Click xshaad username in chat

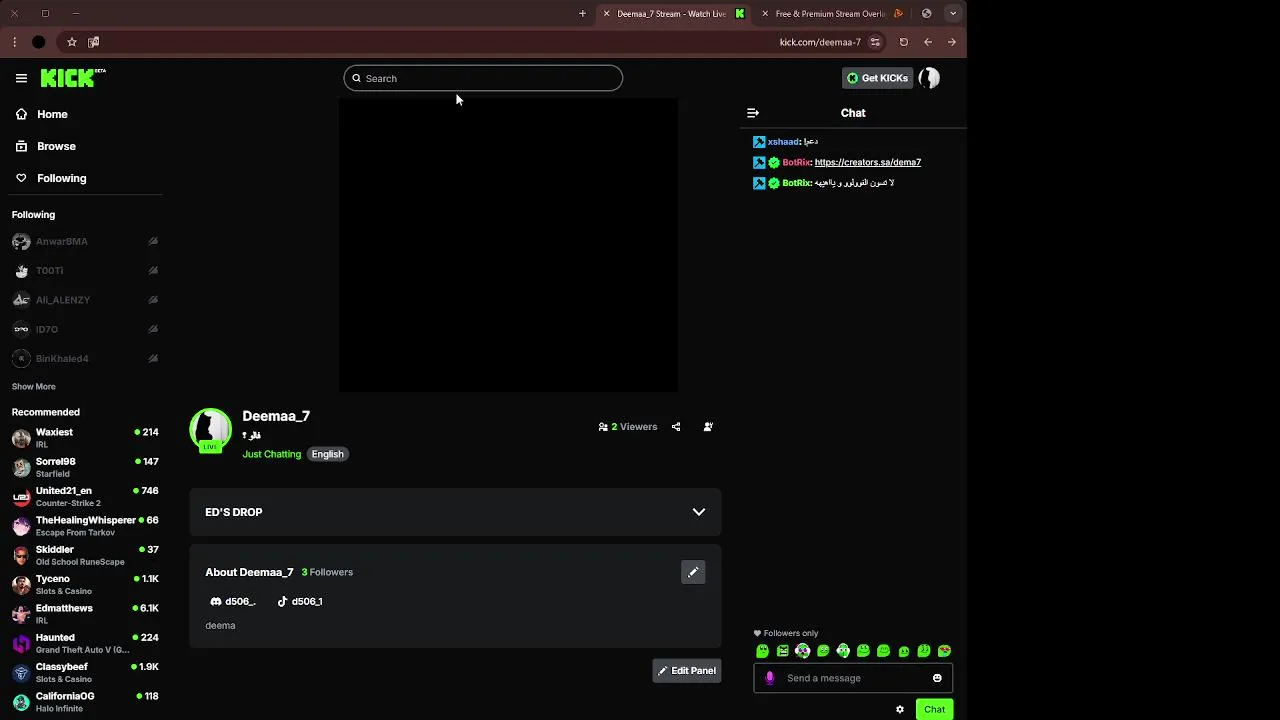tap(783, 142)
